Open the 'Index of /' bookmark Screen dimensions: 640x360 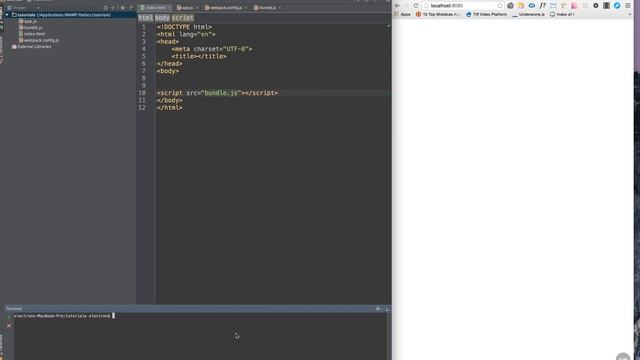[x=562, y=14]
